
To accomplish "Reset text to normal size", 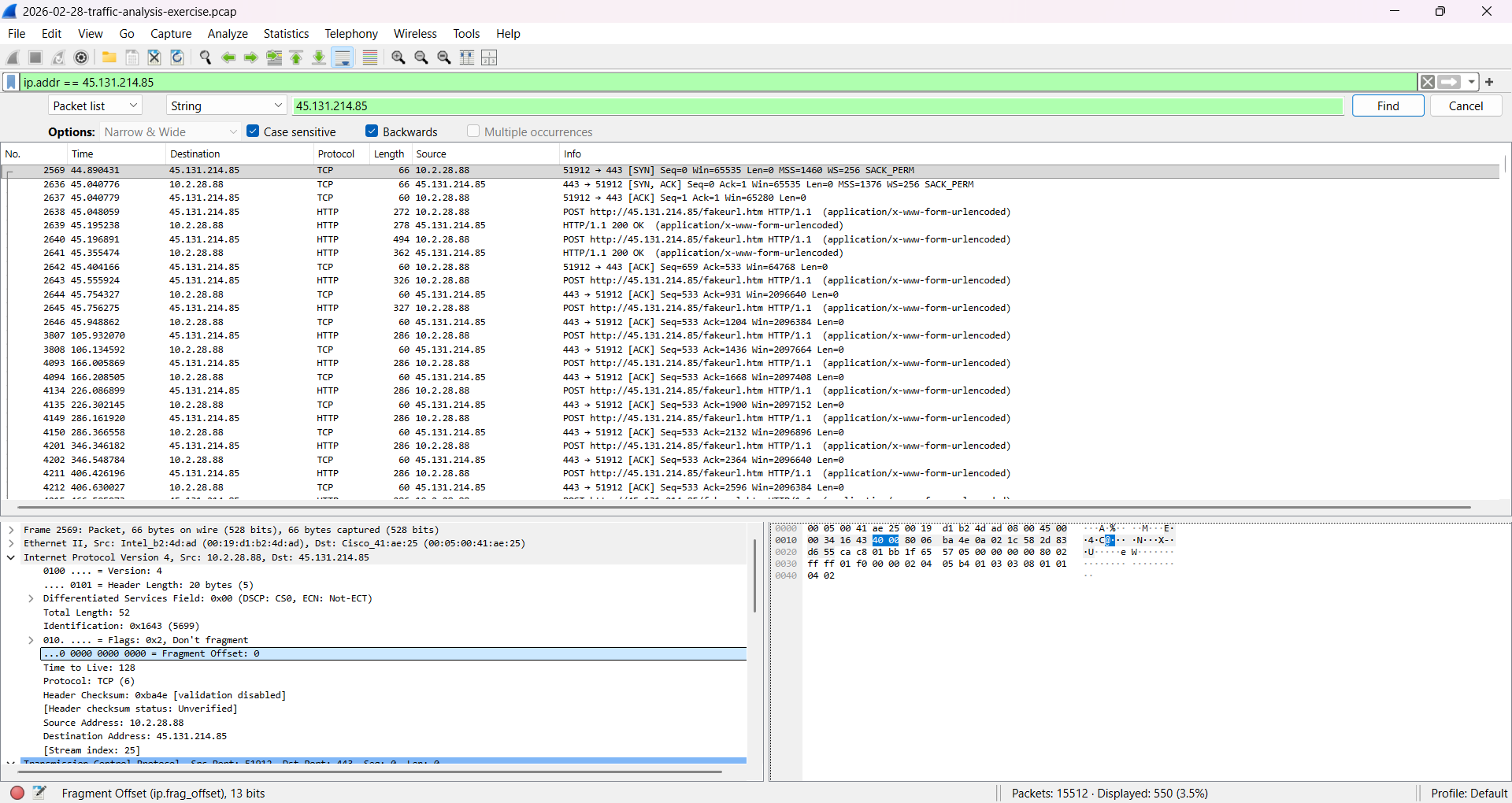I will (x=444, y=57).
